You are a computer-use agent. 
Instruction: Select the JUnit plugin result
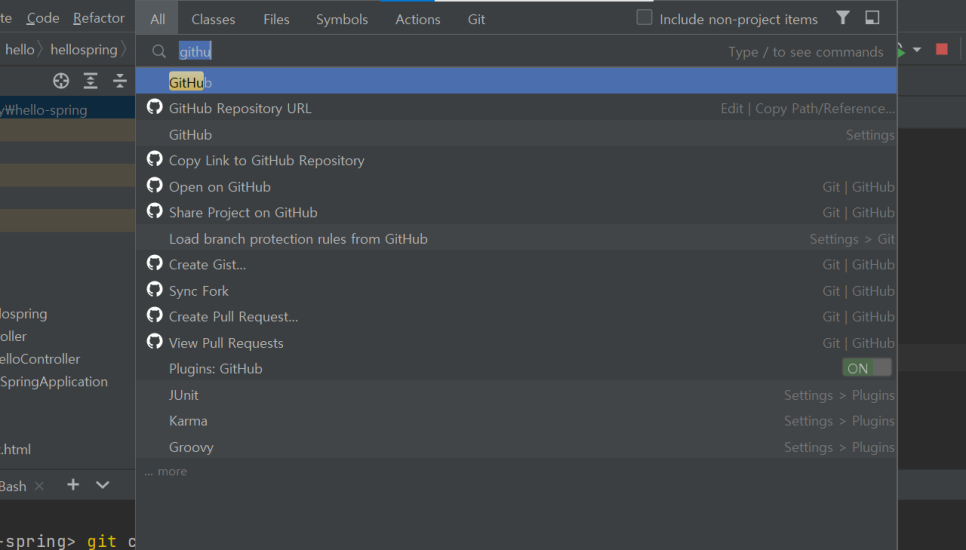(x=516, y=395)
